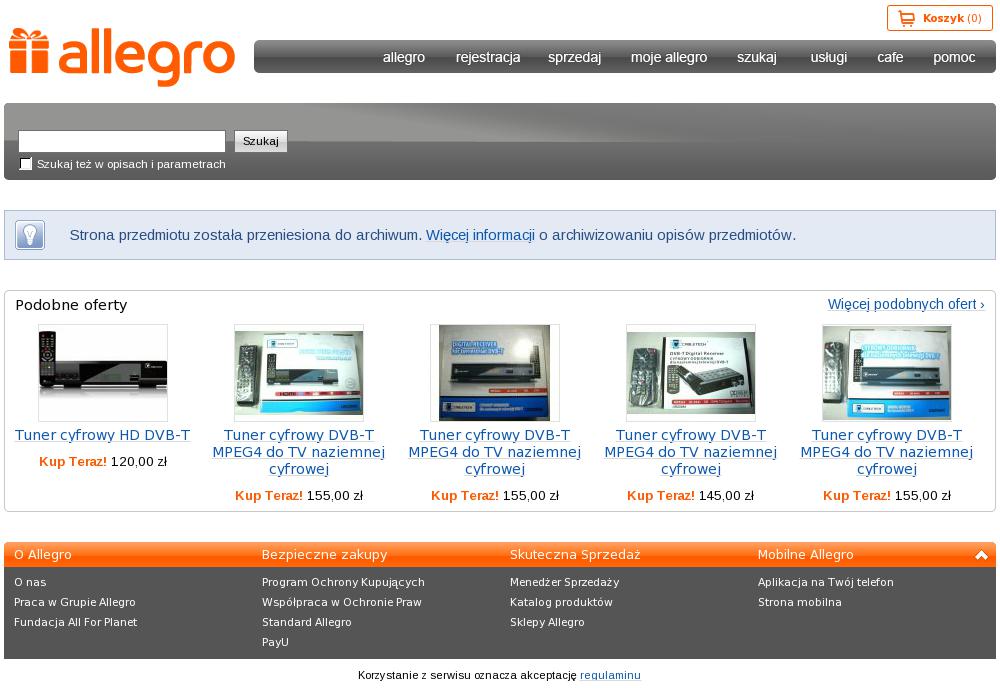This screenshot has height=695, width=1000.
Task: Follow the Więcej informacji link
Action: (x=480, y=235)
